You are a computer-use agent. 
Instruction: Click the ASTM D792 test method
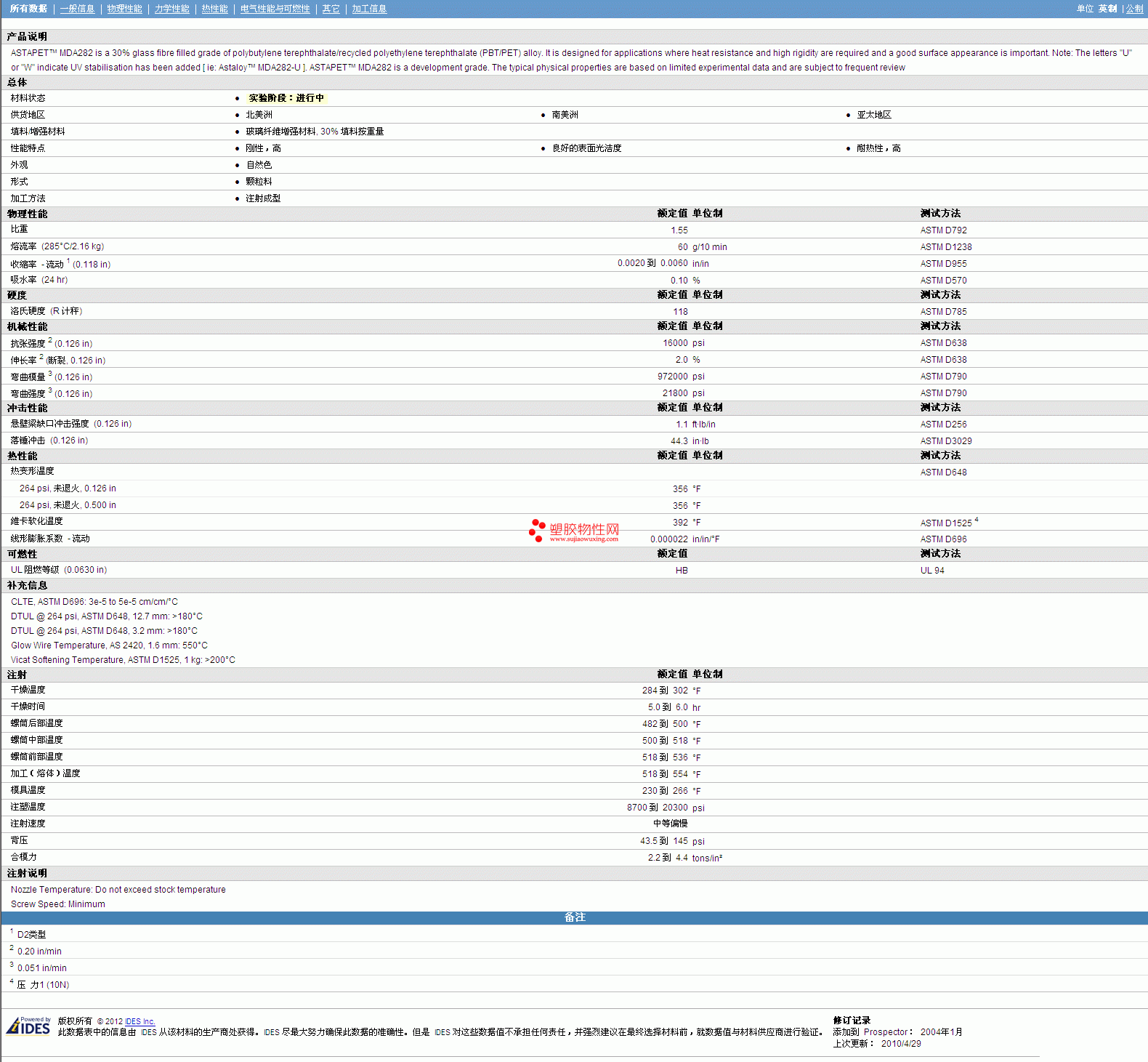pyautogui.click(x=943, y=230)
